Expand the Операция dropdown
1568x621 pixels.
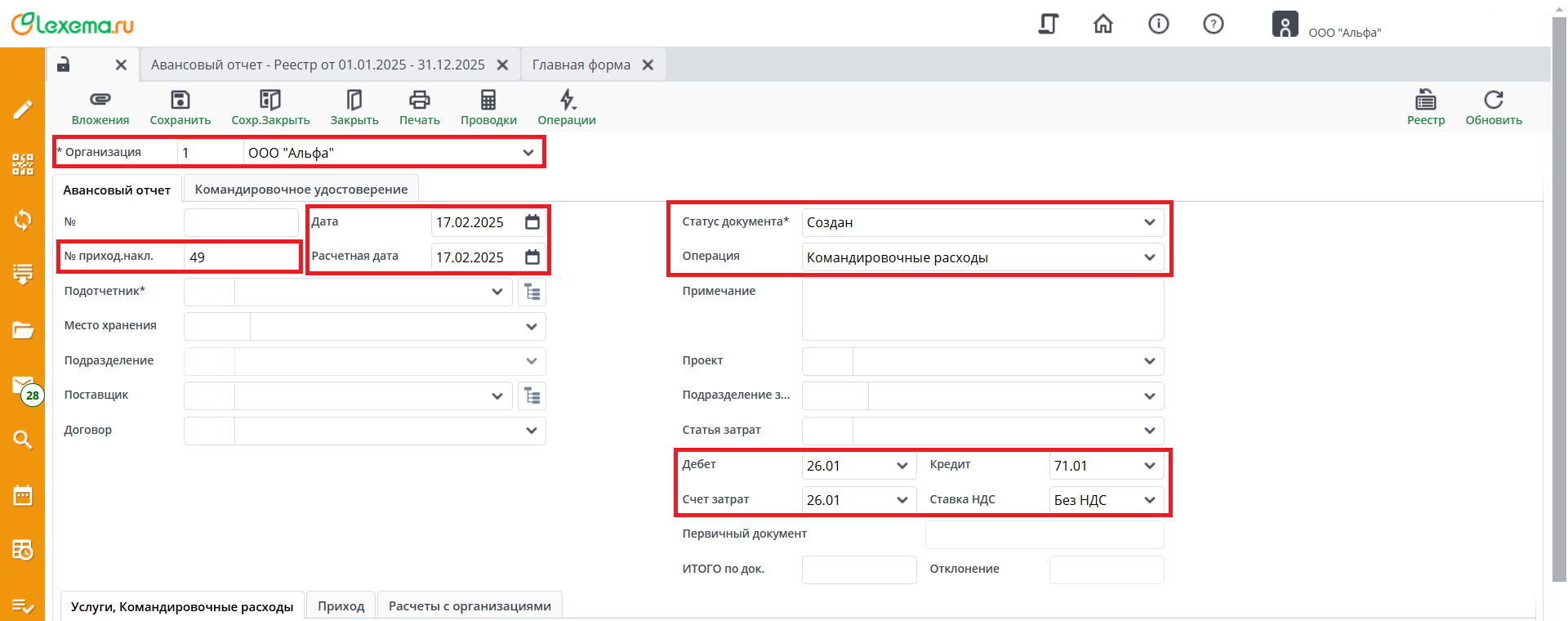(1149, 257)
